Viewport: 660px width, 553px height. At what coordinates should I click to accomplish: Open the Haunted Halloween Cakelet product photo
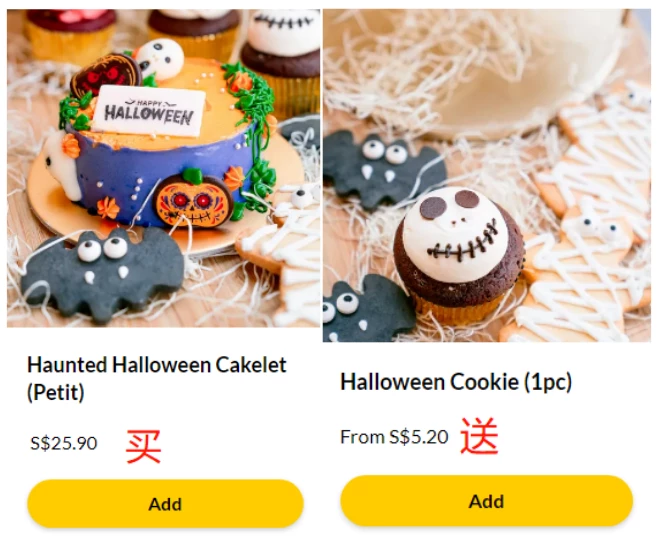[163, 168]
